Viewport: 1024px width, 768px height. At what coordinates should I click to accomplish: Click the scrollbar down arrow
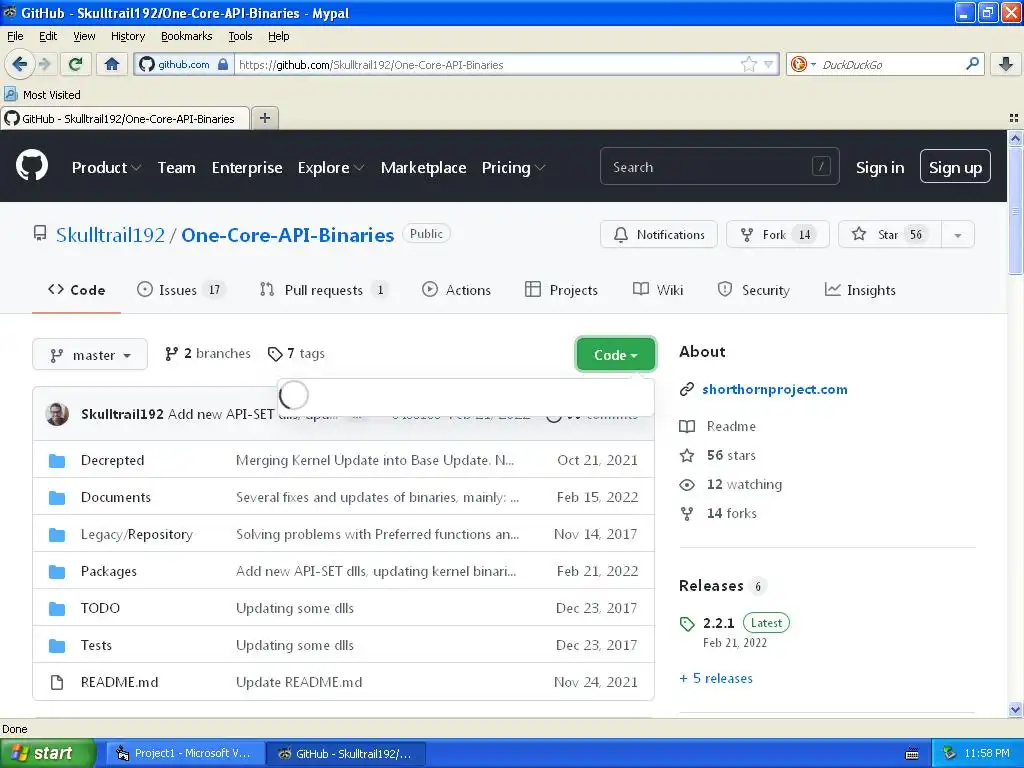(1015, 709)
